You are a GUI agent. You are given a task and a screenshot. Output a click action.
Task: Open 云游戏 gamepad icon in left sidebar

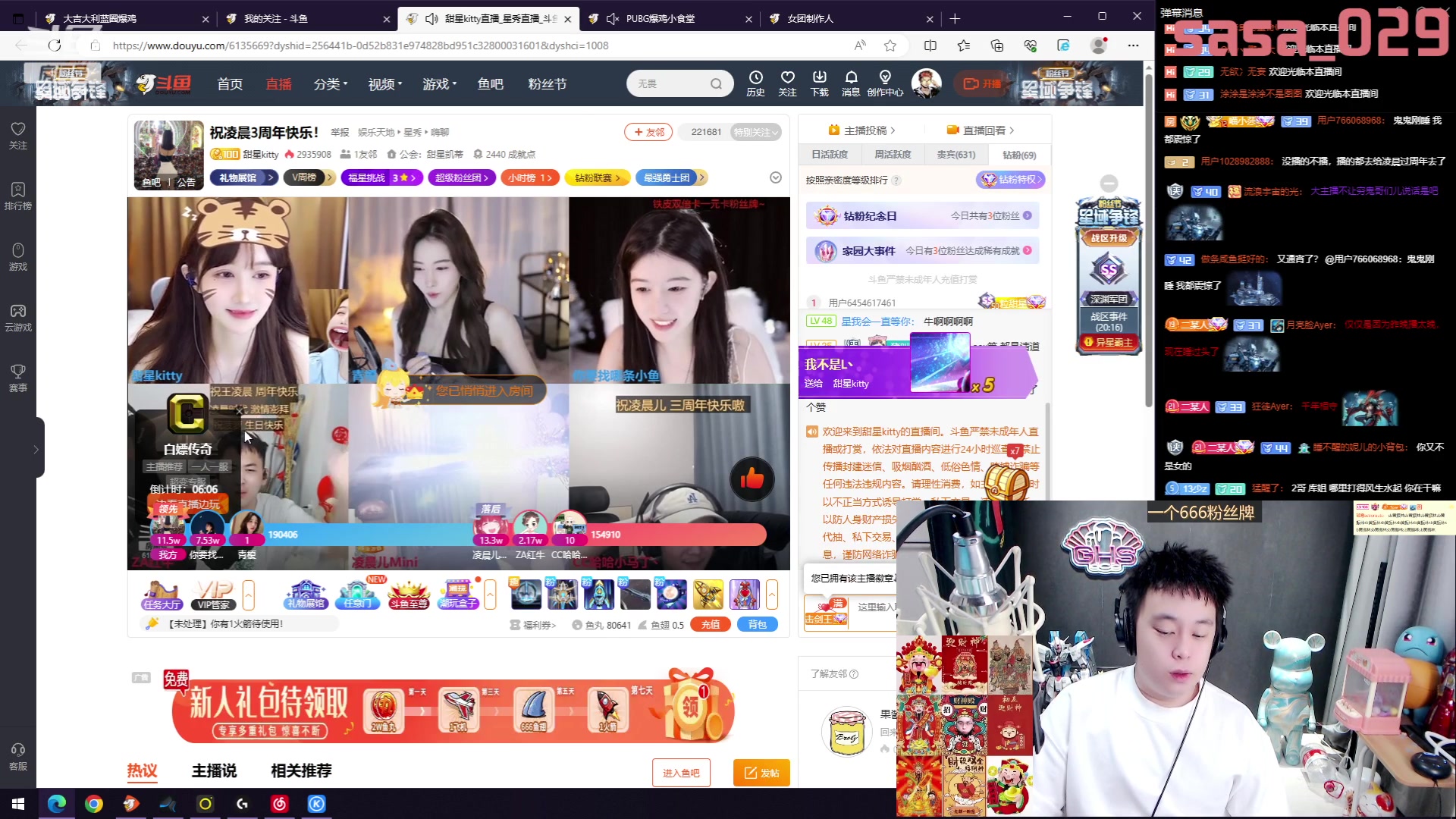18,317
